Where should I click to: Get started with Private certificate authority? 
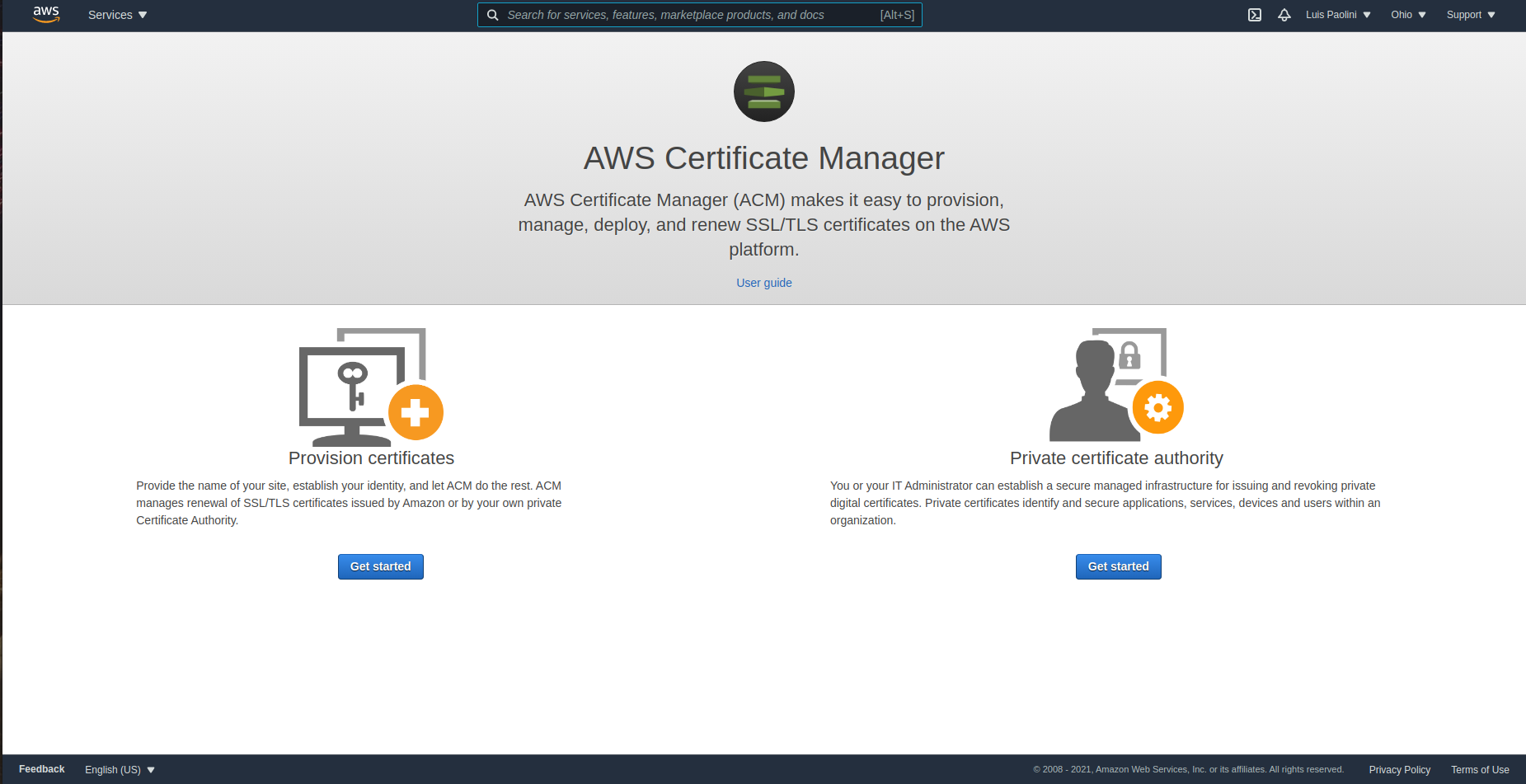1119,566
